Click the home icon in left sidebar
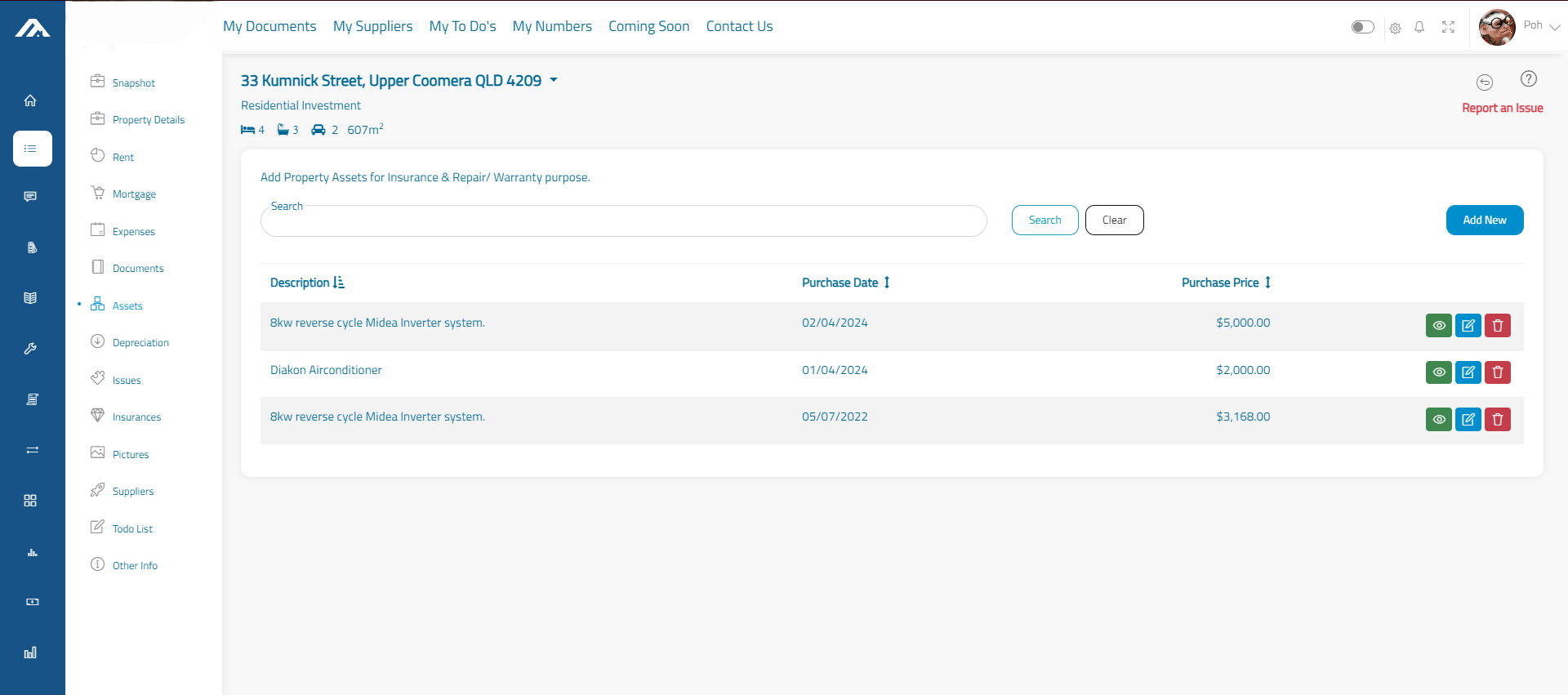 point(30,100)
